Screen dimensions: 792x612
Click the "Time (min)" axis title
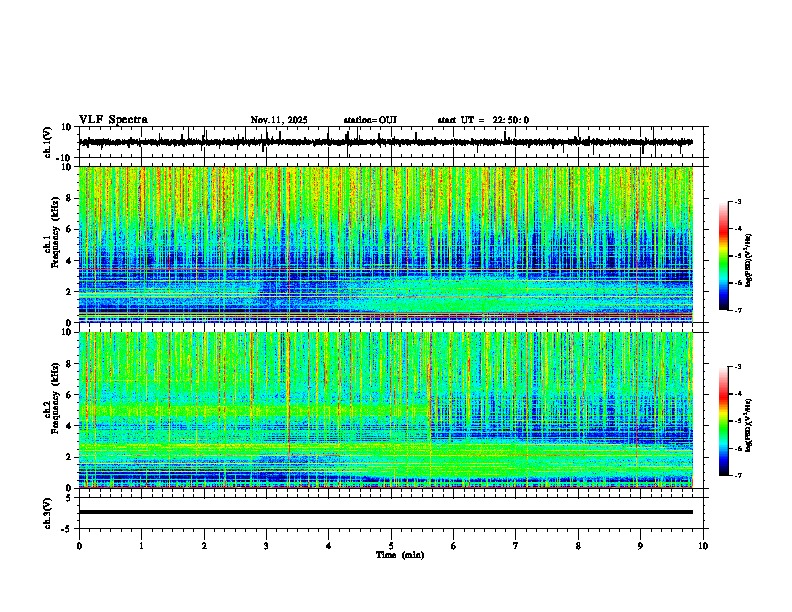pyautogui.click(x=400, y=555)
